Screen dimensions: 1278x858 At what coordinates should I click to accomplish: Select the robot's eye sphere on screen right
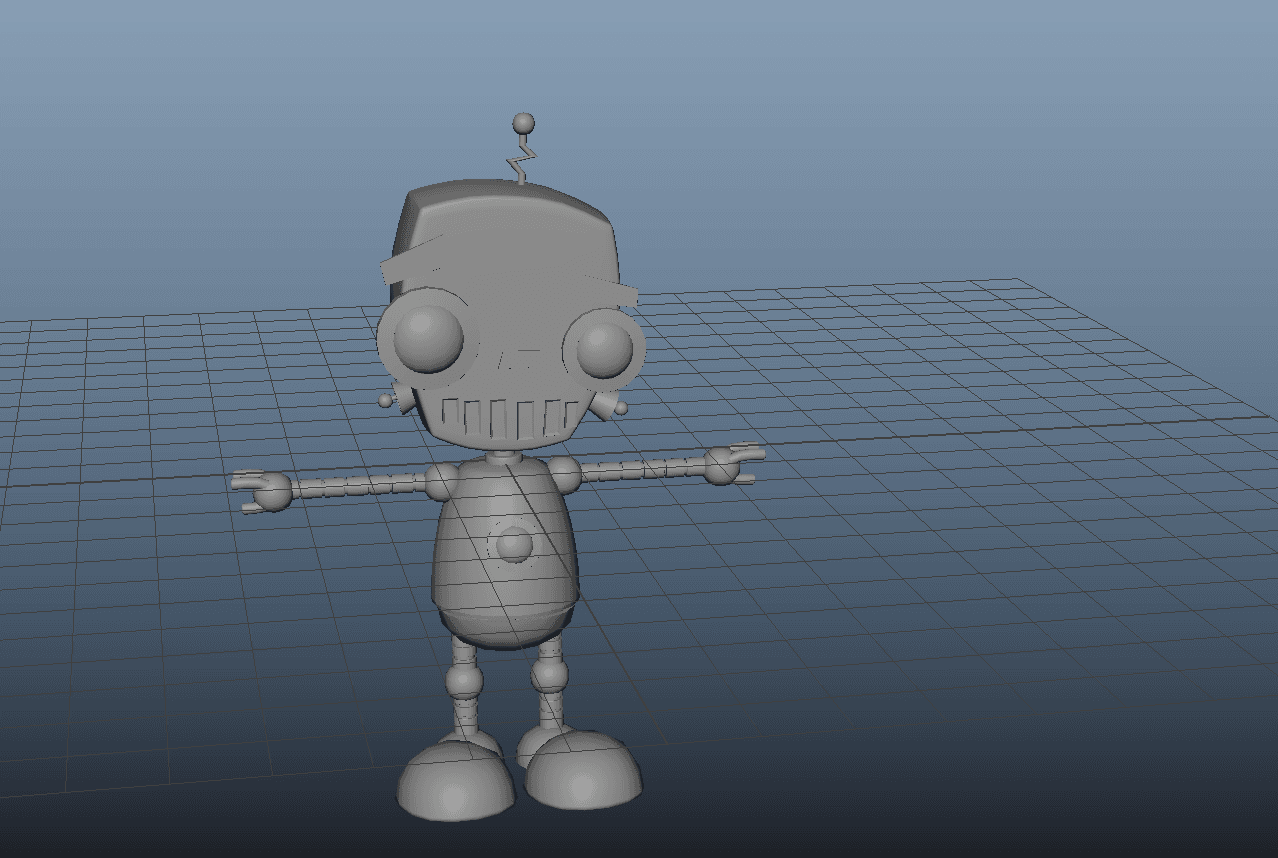(605, 348)
